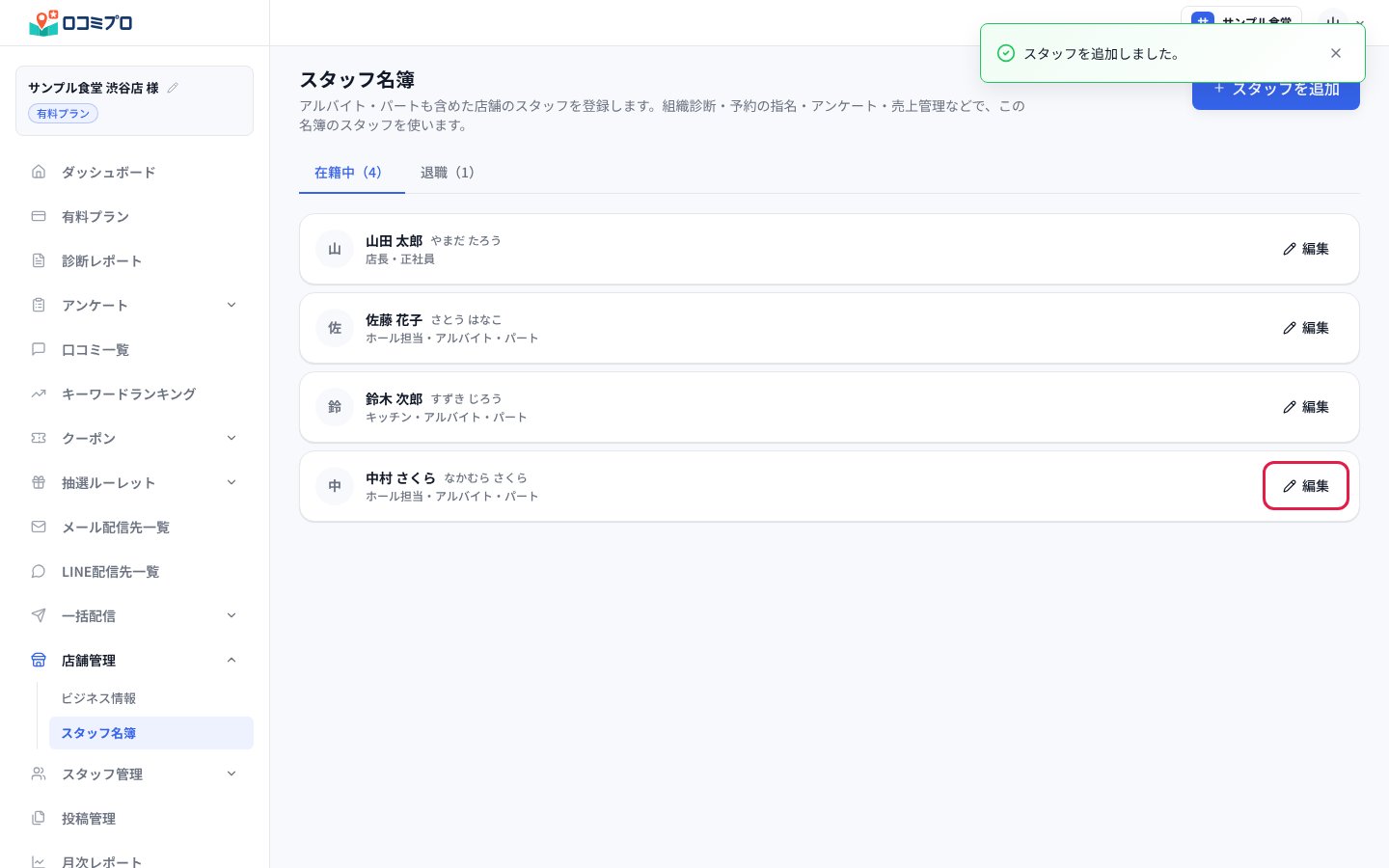Click the メール配信先一覧 envelope icon
This screenshot has width=1389, height=868.
(39, 527)
